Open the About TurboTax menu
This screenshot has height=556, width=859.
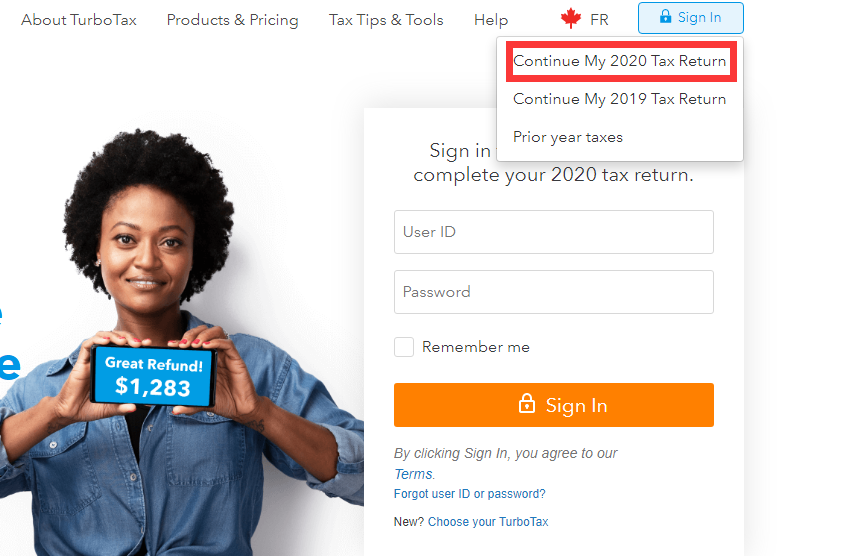coord(79,20)
